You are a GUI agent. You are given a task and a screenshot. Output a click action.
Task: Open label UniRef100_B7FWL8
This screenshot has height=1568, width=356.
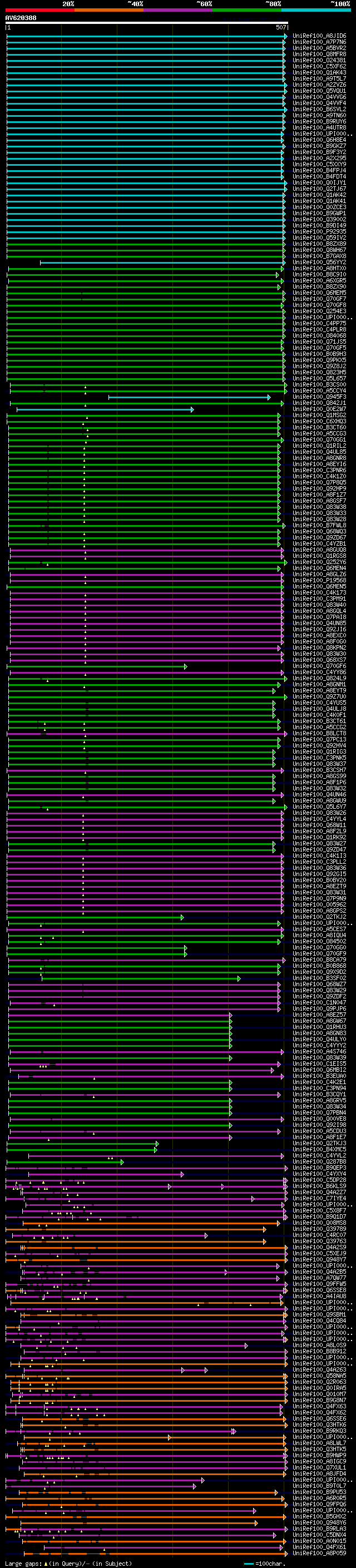319,525
